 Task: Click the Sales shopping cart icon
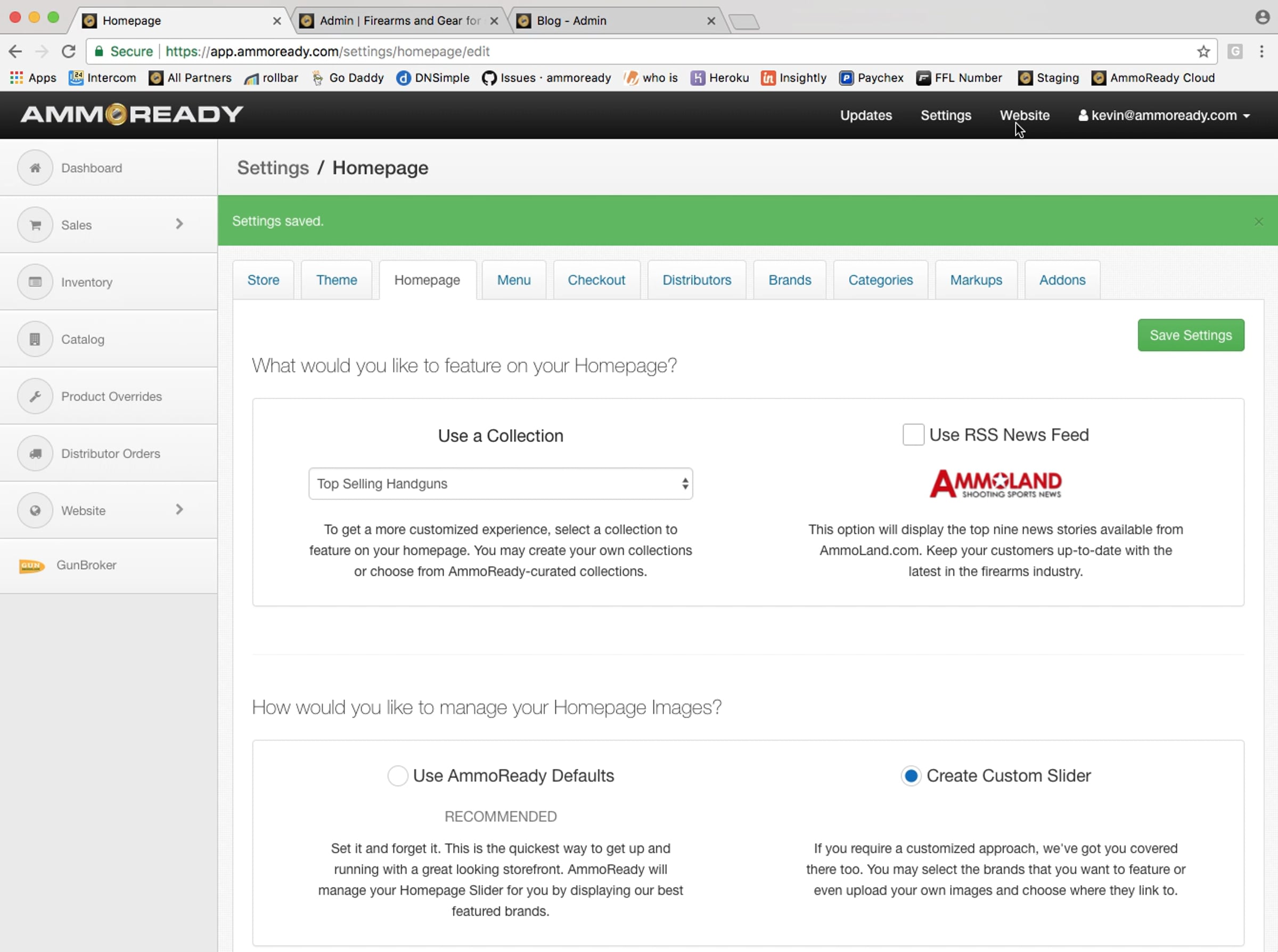tap(35, 225)
